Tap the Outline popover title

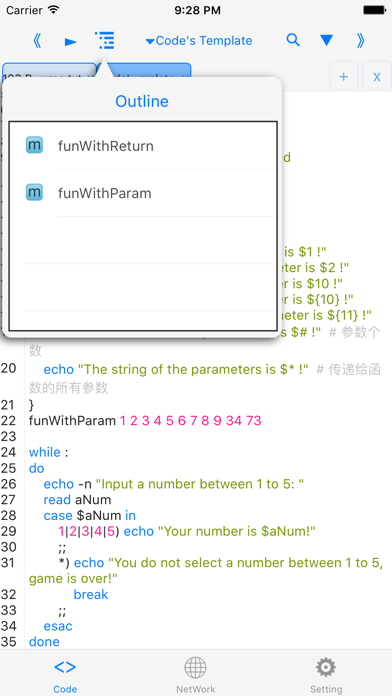(142, 101)
